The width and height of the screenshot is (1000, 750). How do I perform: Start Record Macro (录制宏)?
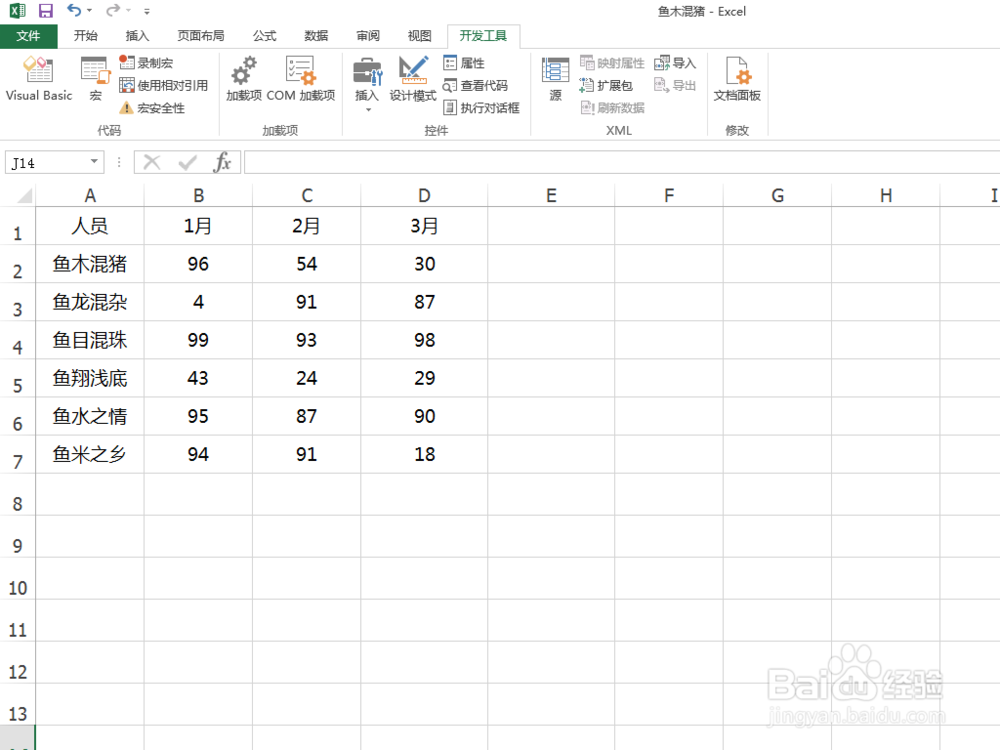click(x=146, y=62)
